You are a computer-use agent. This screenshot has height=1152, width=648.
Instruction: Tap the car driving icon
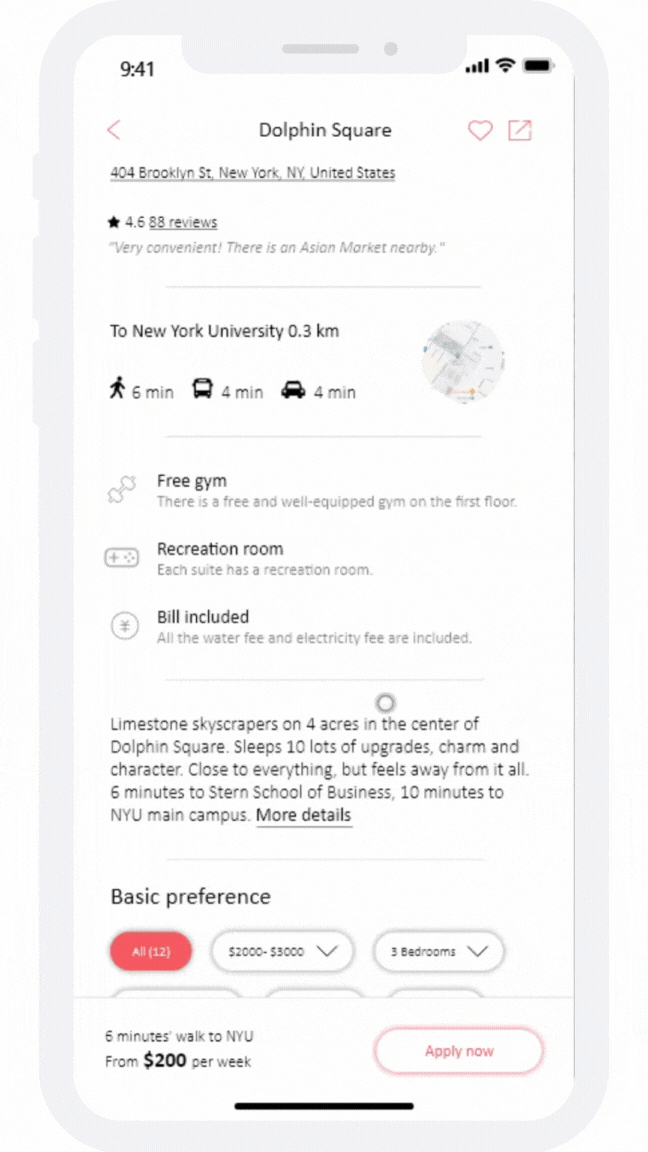293,389
